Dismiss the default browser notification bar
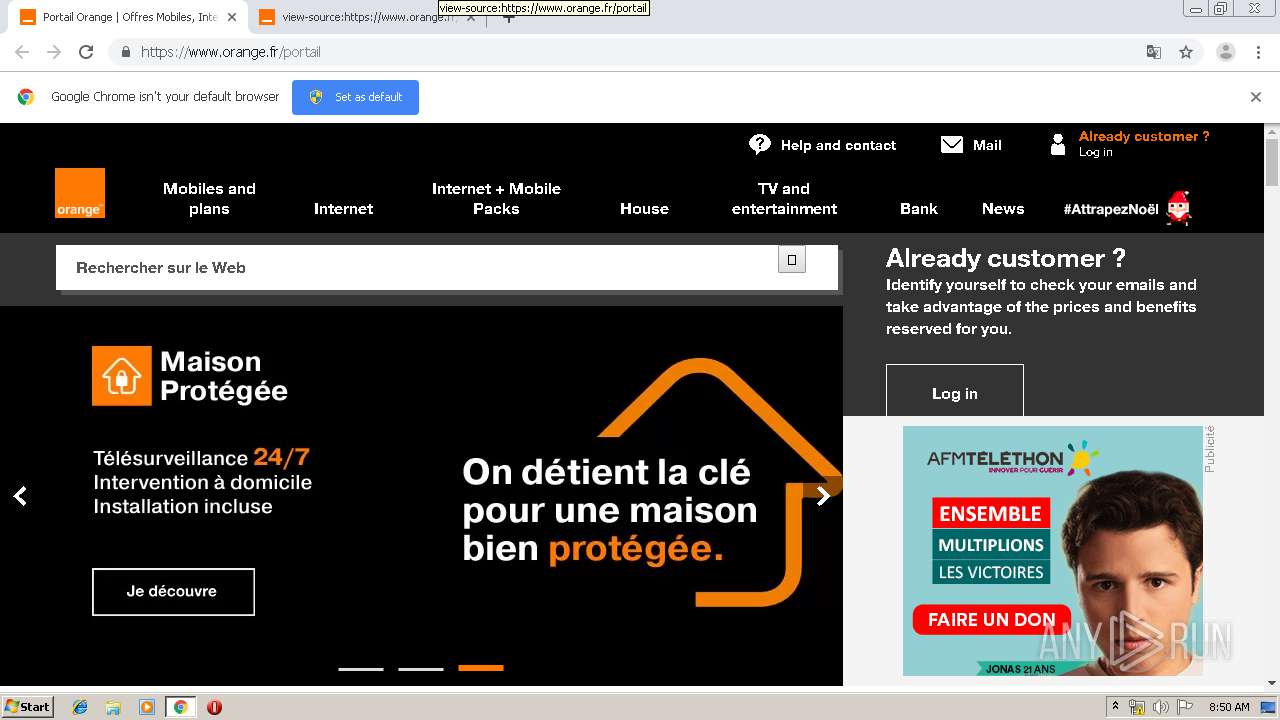 click(x=1256, y=97)
